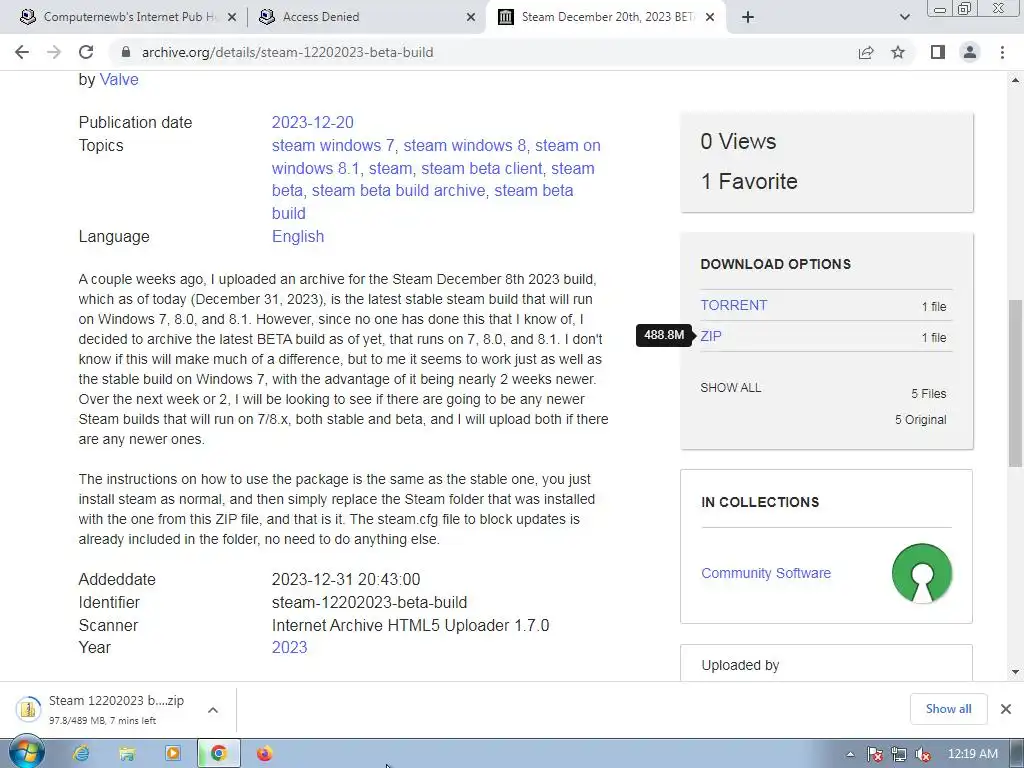This screenshot has width=1024, height=768.
Task: Open the 'steam beta client' topic
Action: [481, 168]
